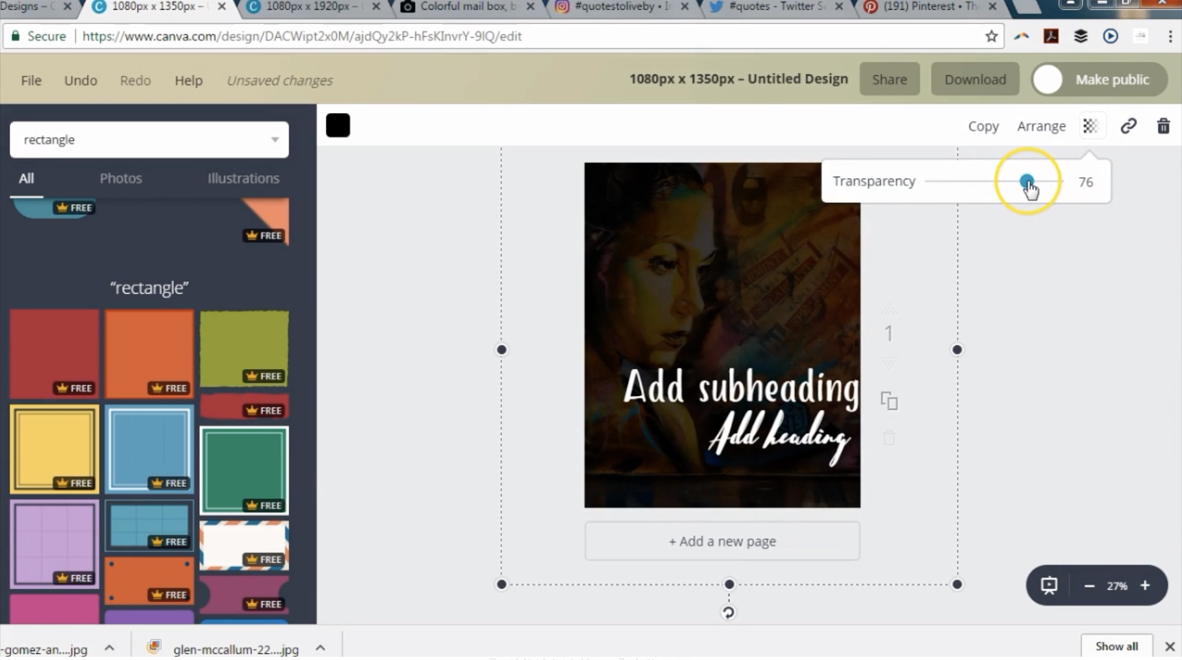The height and width of the screenshot is (660, 1182).
Task: Copy a link to the selected element
Action: click(1128, 126)
